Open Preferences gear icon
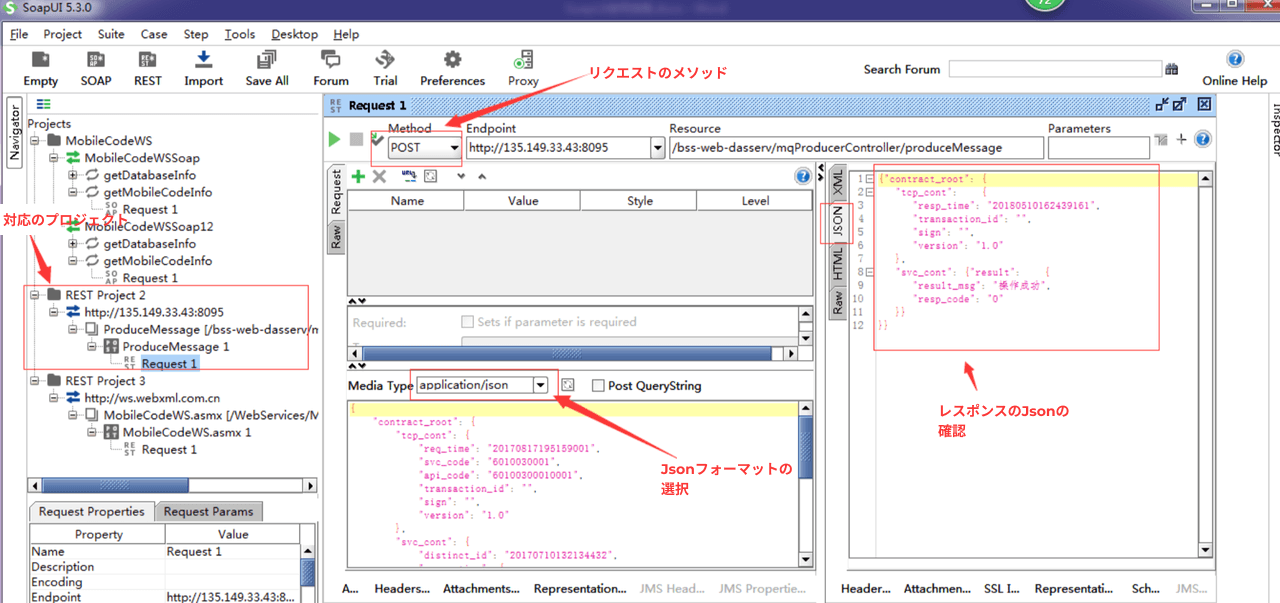The width and height of the screenshot is (1280, 603). coord(452,60)
